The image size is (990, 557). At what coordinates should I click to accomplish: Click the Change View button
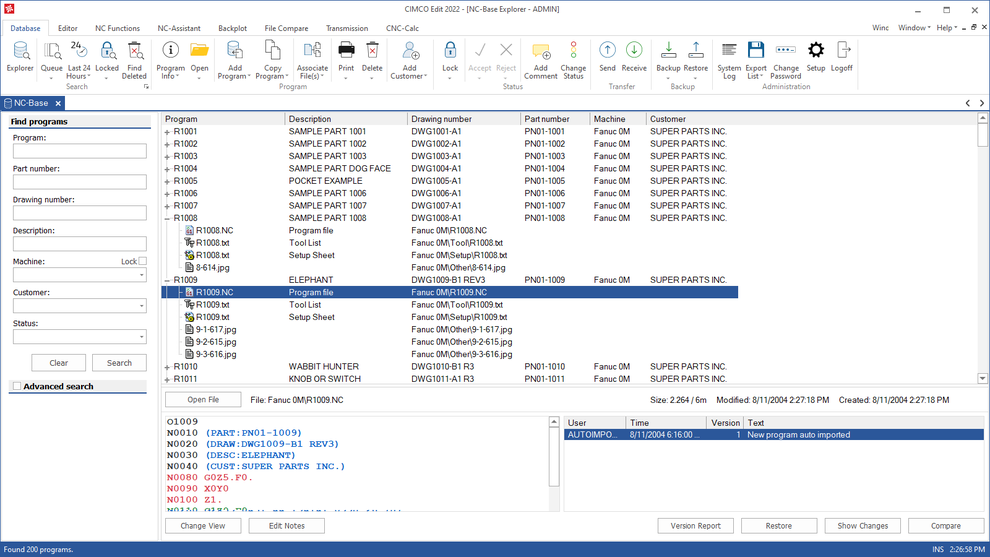pos(203,526)
